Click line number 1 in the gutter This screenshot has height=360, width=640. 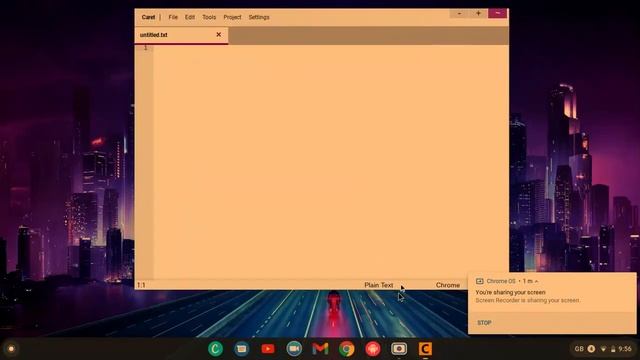click(145, 48)
